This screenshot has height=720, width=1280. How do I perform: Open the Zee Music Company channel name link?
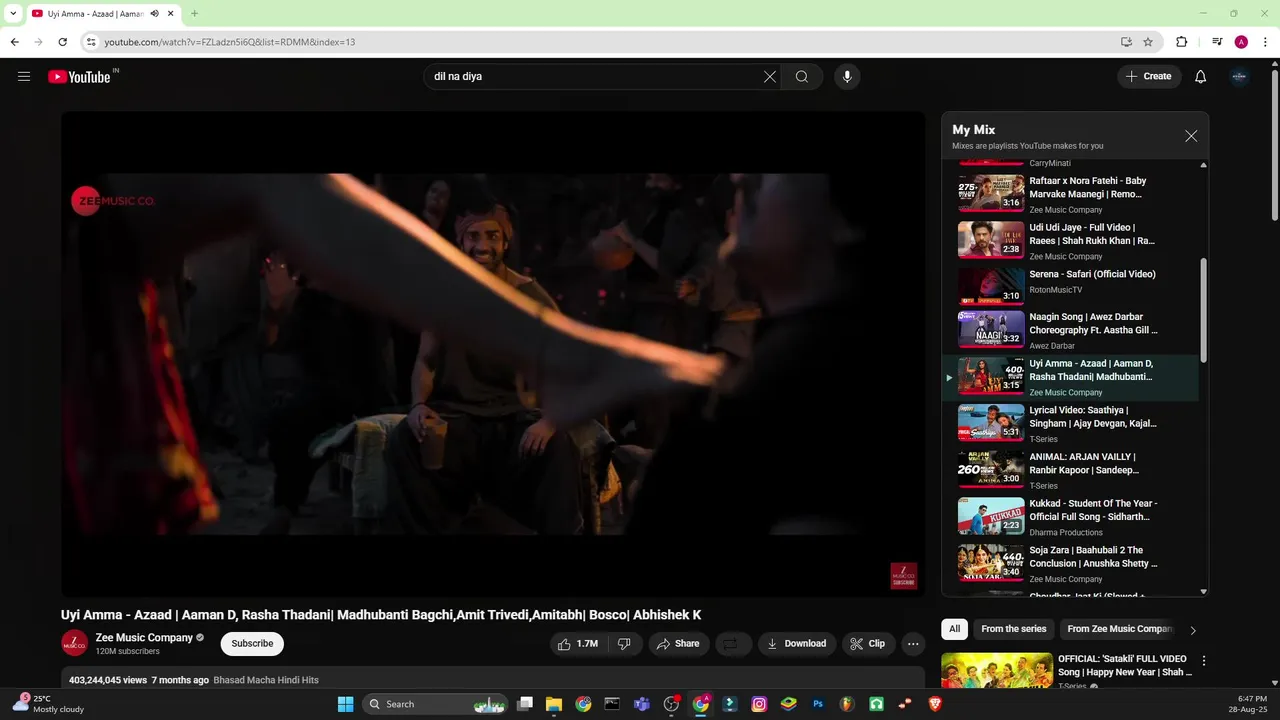[144, 638]
